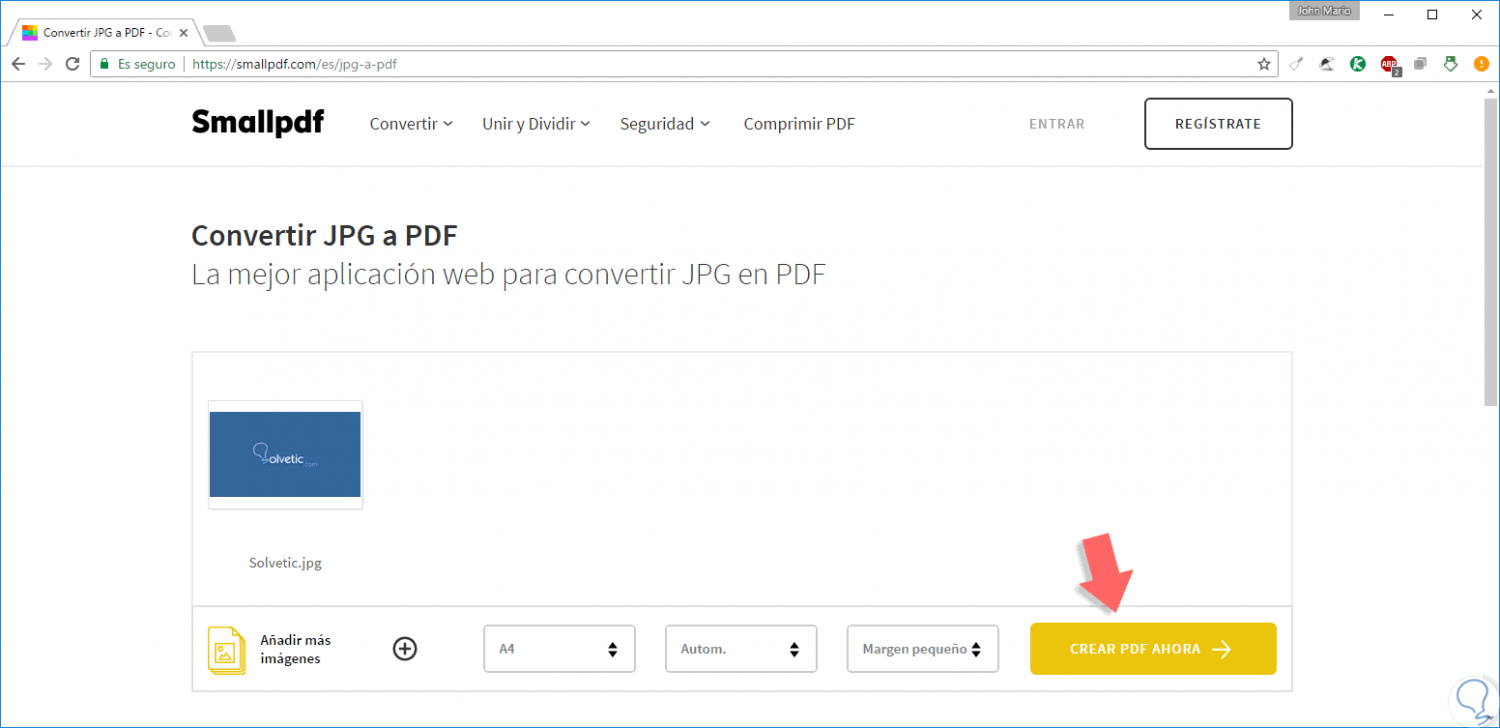The height and width of the screenshot is (728, 1500).
Task: Open the green K Kaspersky extension
Action: (1358, 64)
